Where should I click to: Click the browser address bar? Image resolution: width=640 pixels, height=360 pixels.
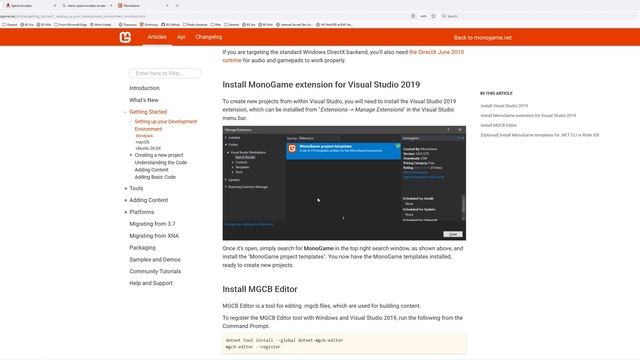click(204, 16)
